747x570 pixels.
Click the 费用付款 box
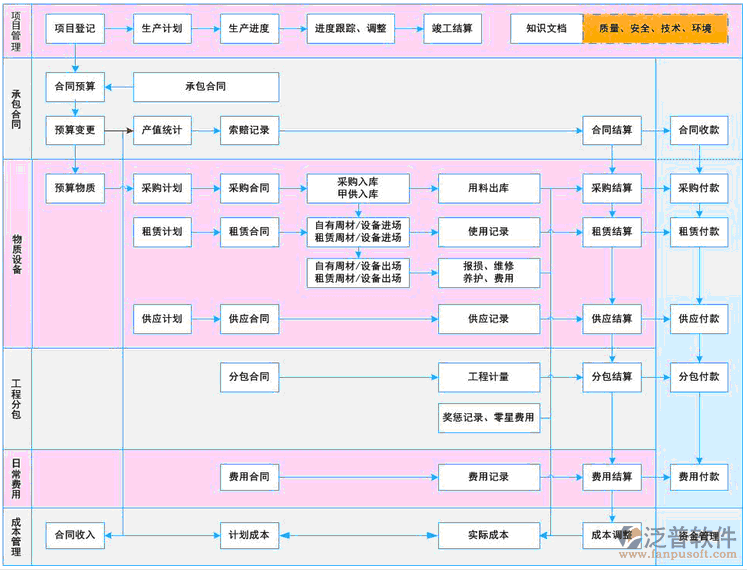point(698,477)
